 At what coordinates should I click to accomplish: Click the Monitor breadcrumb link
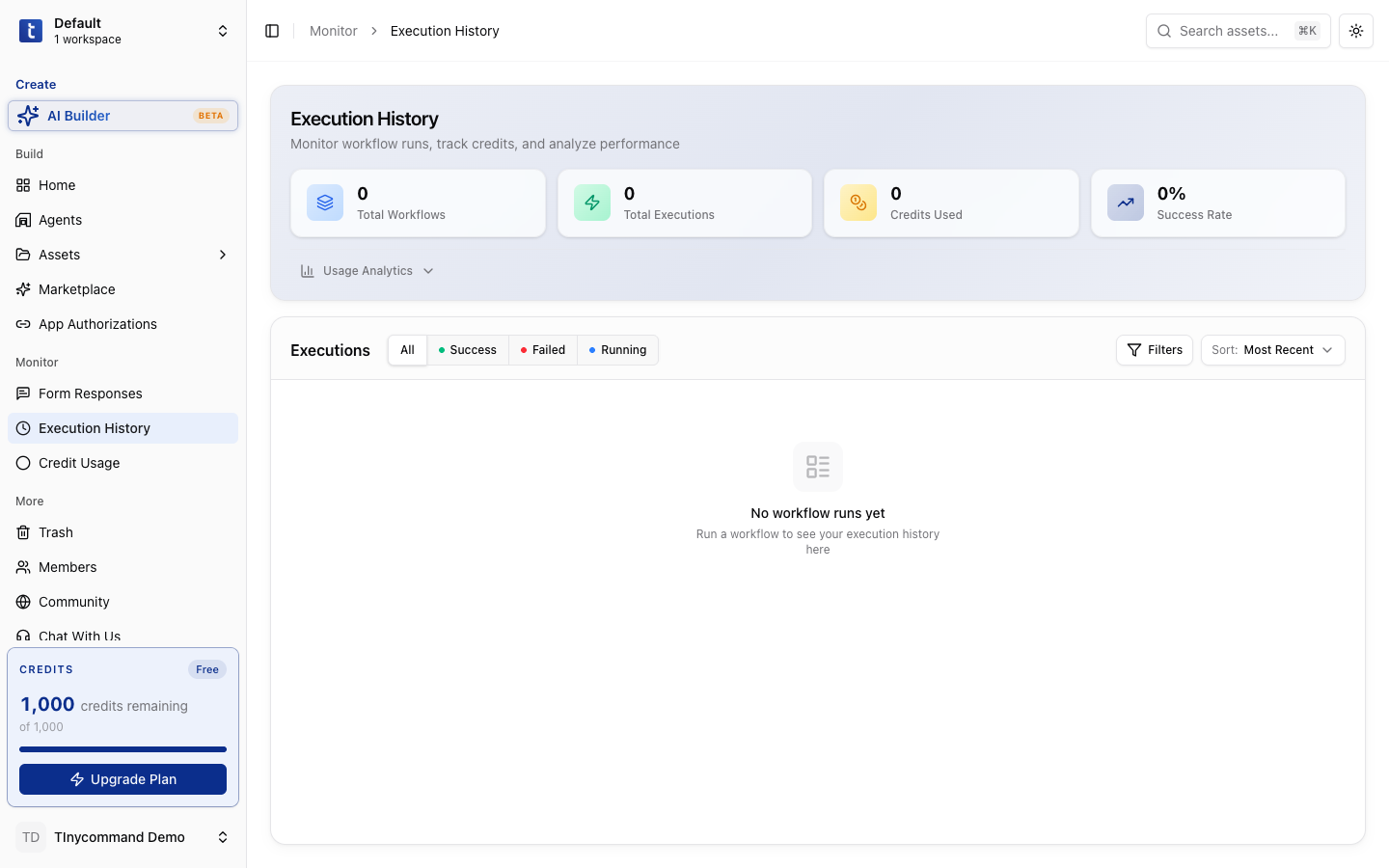pyautogui.click(x=334, y=31)
